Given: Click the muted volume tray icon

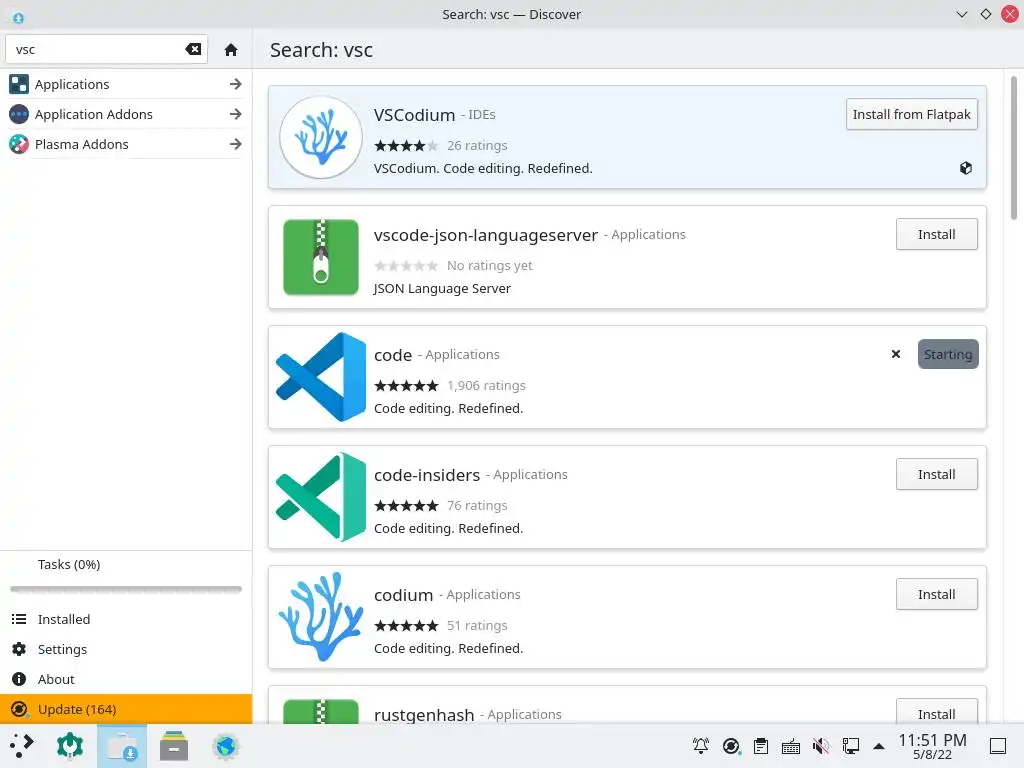Looking at the screenshot, I should (821, 746).
